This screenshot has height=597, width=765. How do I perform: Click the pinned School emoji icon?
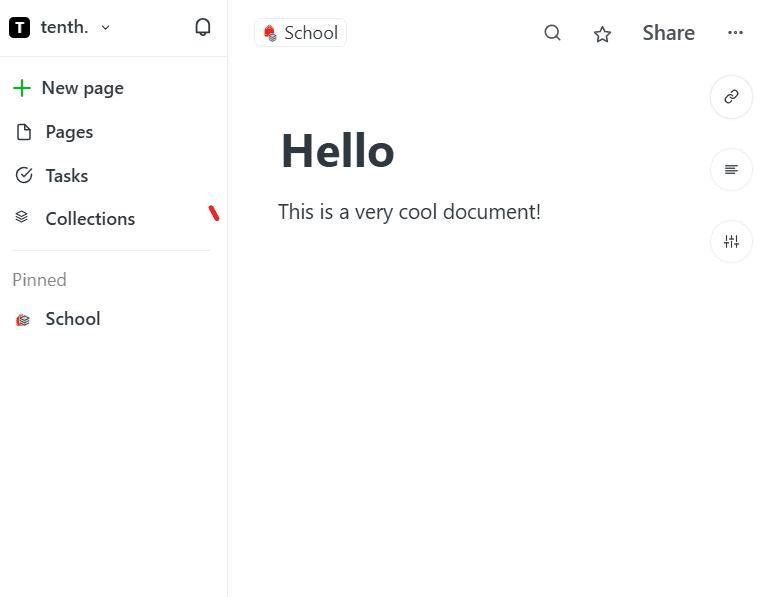[23, 320]
